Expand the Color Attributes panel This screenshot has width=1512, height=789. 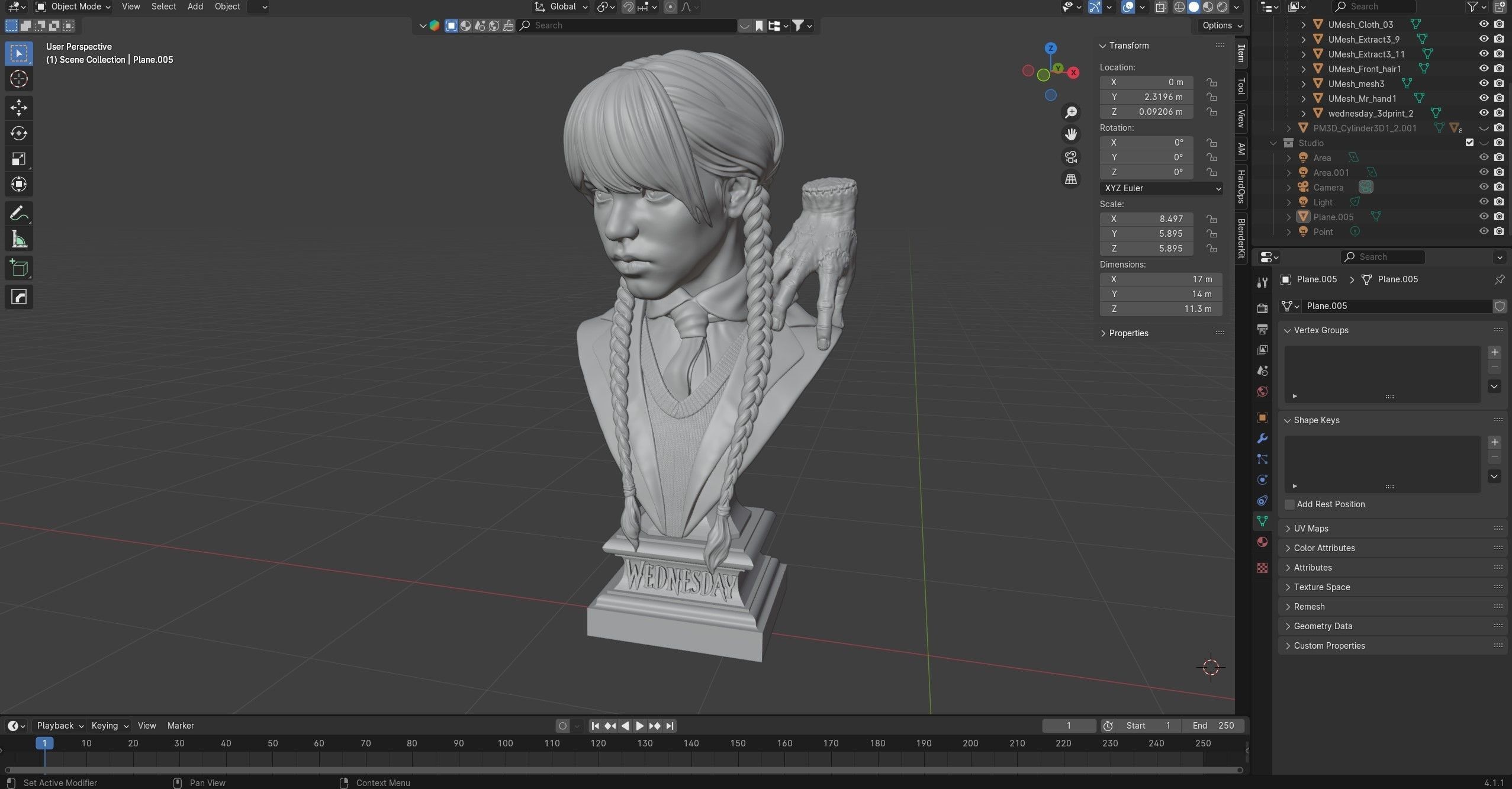[x=1392, y=548]
